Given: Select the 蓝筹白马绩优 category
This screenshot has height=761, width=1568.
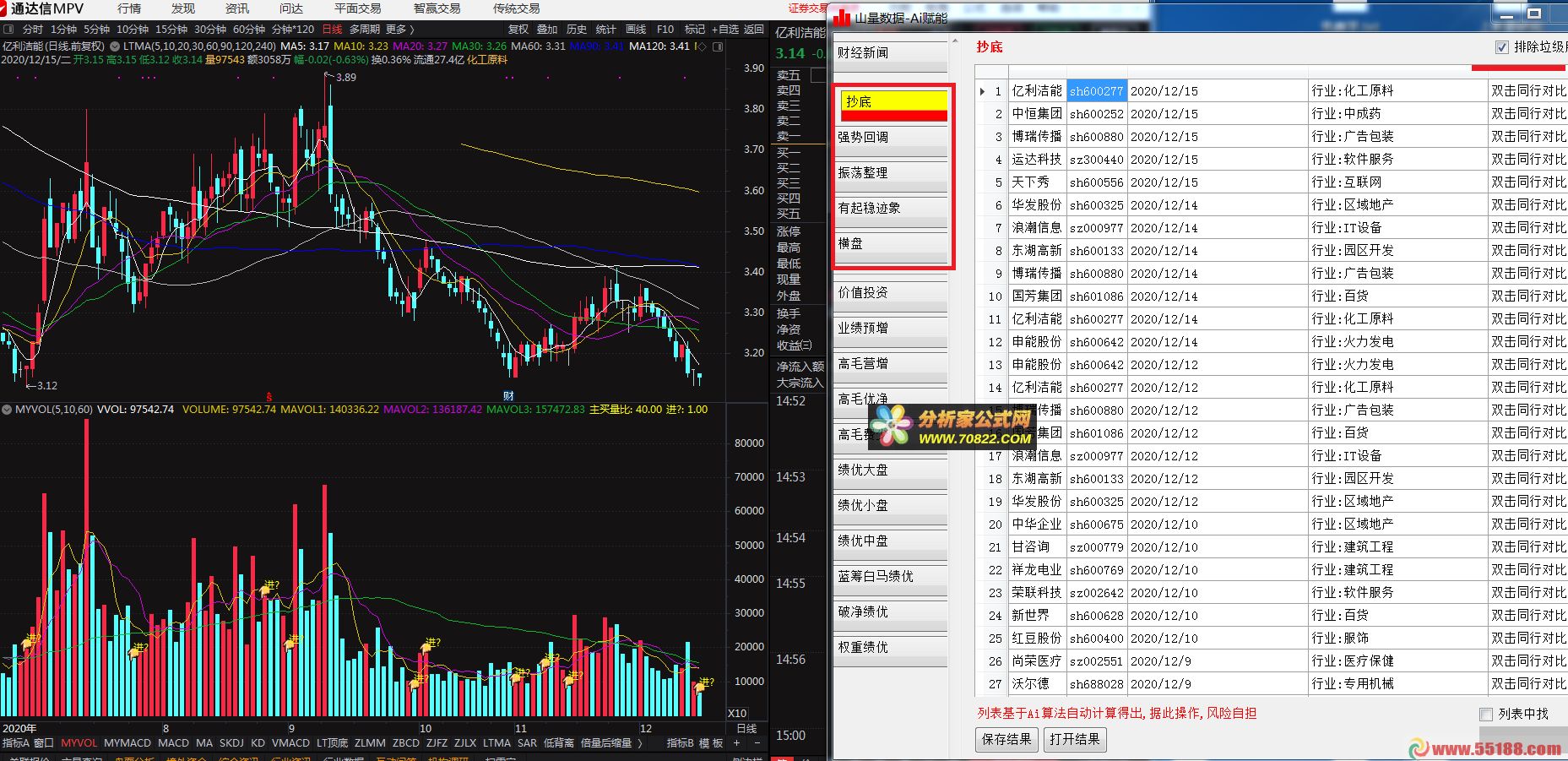Looking at the screenshot, I should 890,580.
